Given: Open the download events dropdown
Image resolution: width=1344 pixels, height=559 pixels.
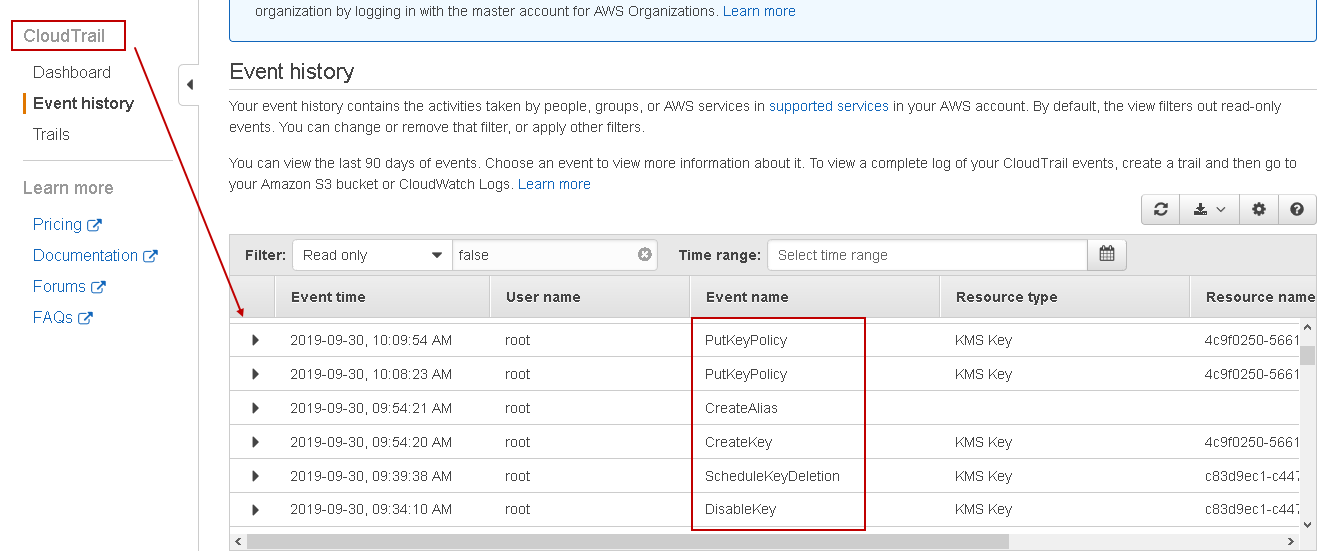Looking at the screenshot, I should click(1209, 209).
